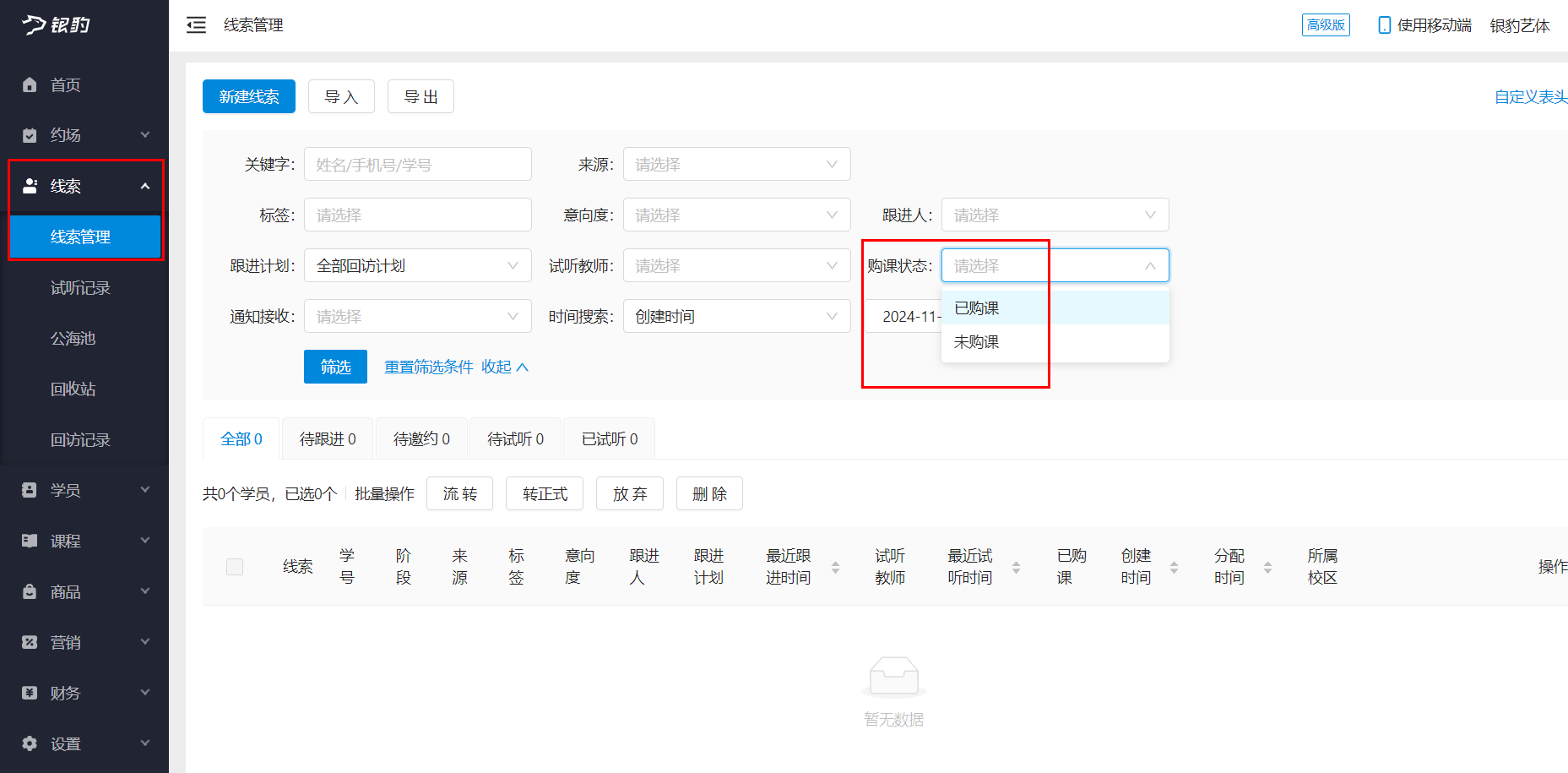The width and height of the screenshot is (1568, 773).
Task: Open the 首页 home icon in sidebar
Action: pos(30,84)
